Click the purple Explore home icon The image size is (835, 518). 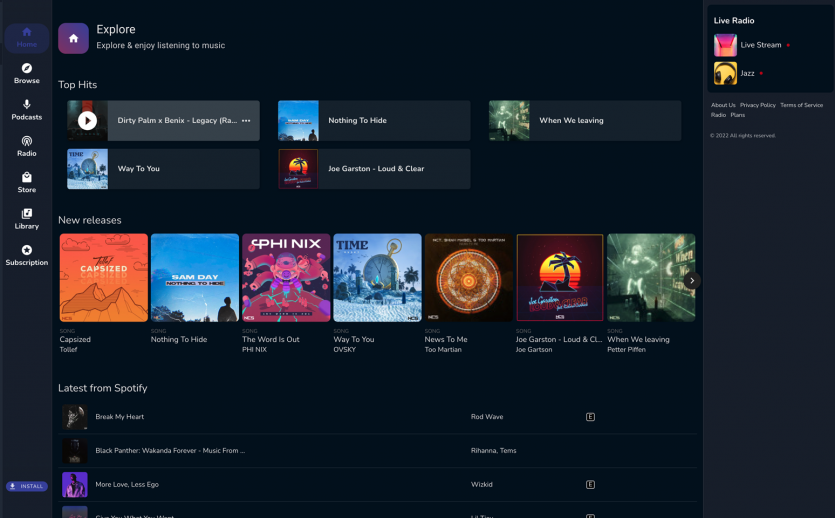tap(73, 38)
